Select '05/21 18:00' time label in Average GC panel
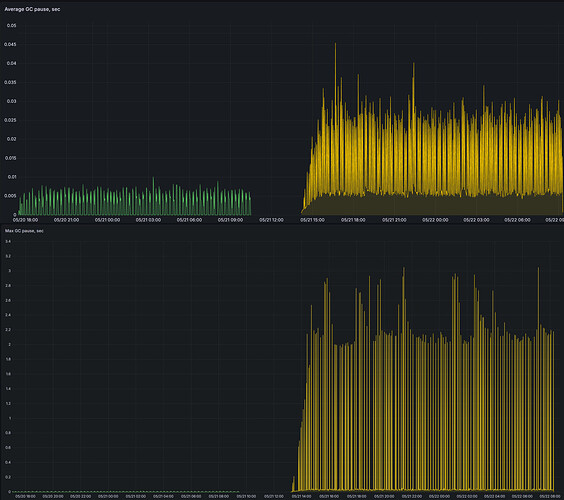Image resolution: width=564 pixels, height=500 pixels. [x=353, y=220]
